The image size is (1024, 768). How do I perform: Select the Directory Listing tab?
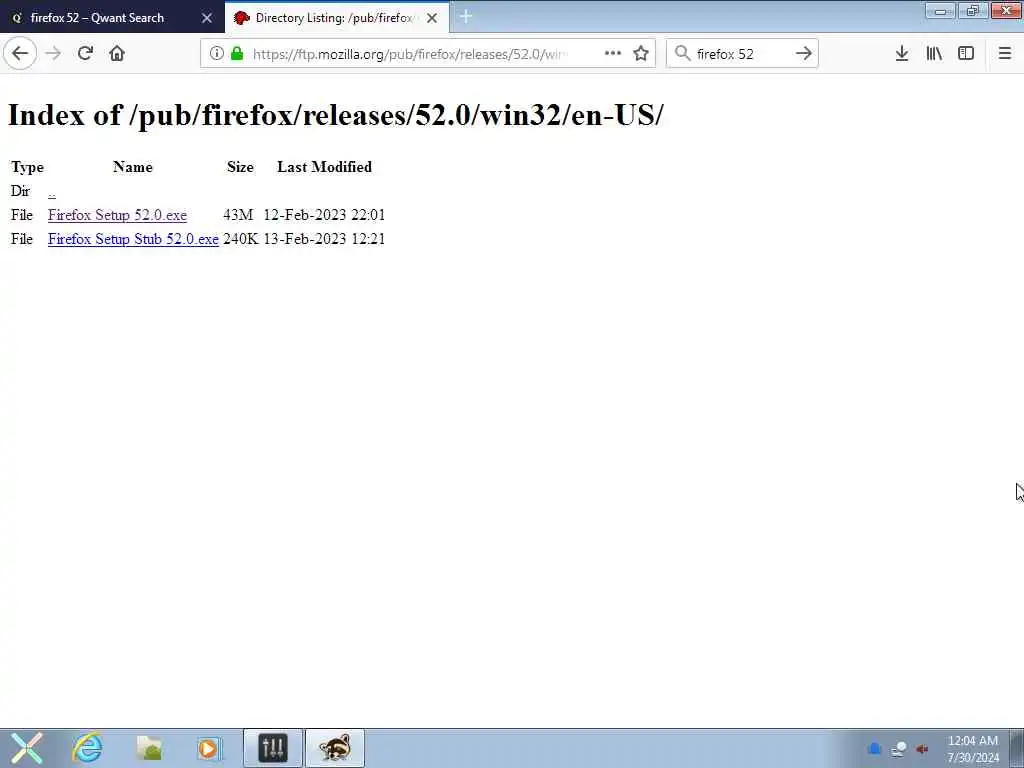[337, 18]
